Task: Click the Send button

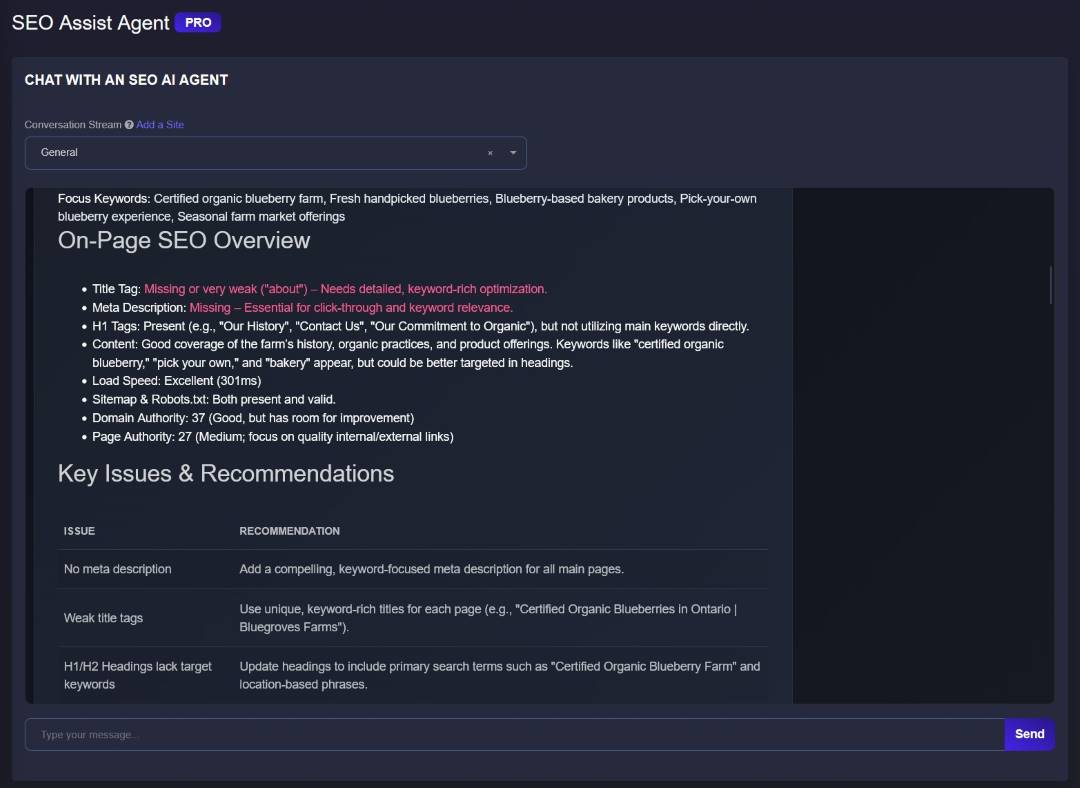Action: 1029,734
